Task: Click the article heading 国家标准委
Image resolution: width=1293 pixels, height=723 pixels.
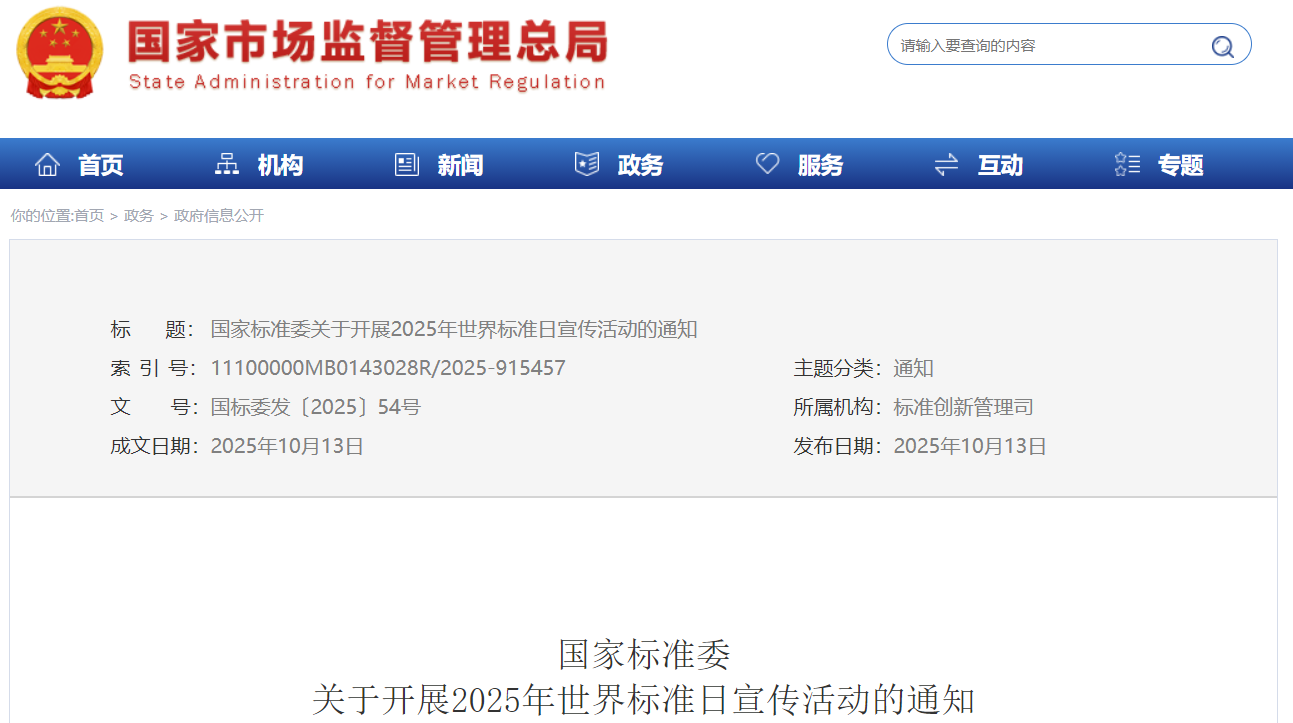Action: pyautogui.click(x=644, y=655)
